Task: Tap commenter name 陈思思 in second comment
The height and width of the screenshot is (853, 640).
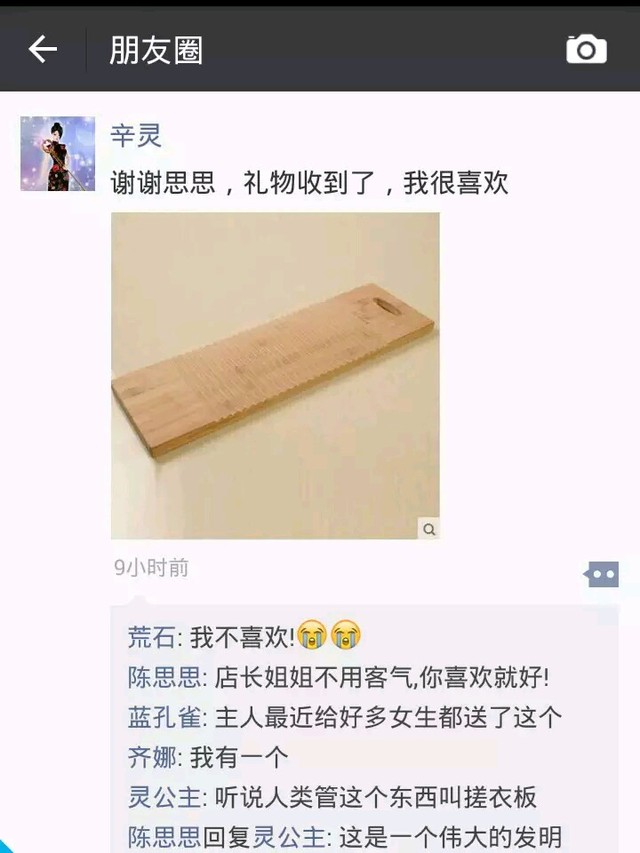Action: coord(165,677)
